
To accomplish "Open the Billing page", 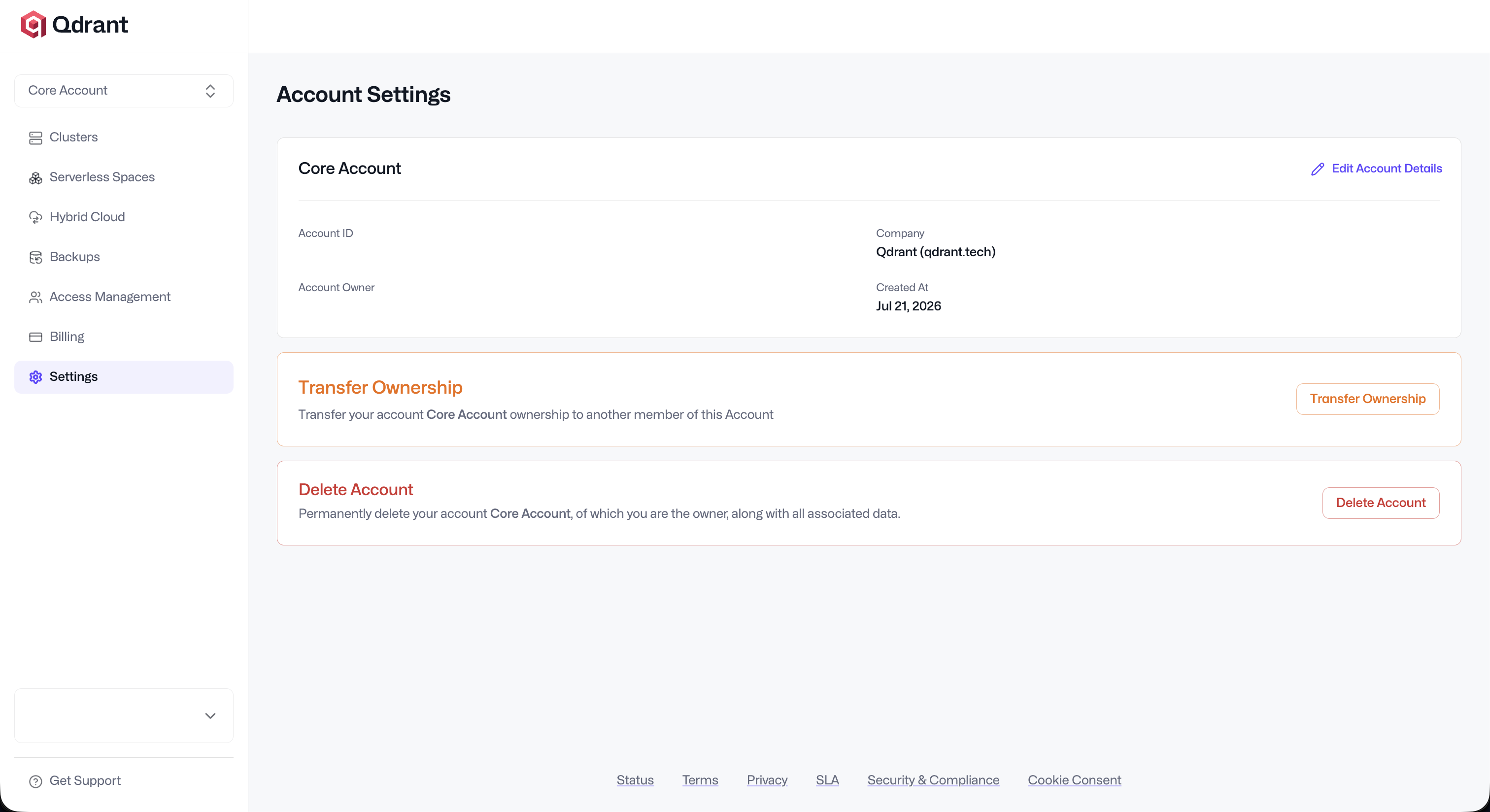I will [124, 337].
